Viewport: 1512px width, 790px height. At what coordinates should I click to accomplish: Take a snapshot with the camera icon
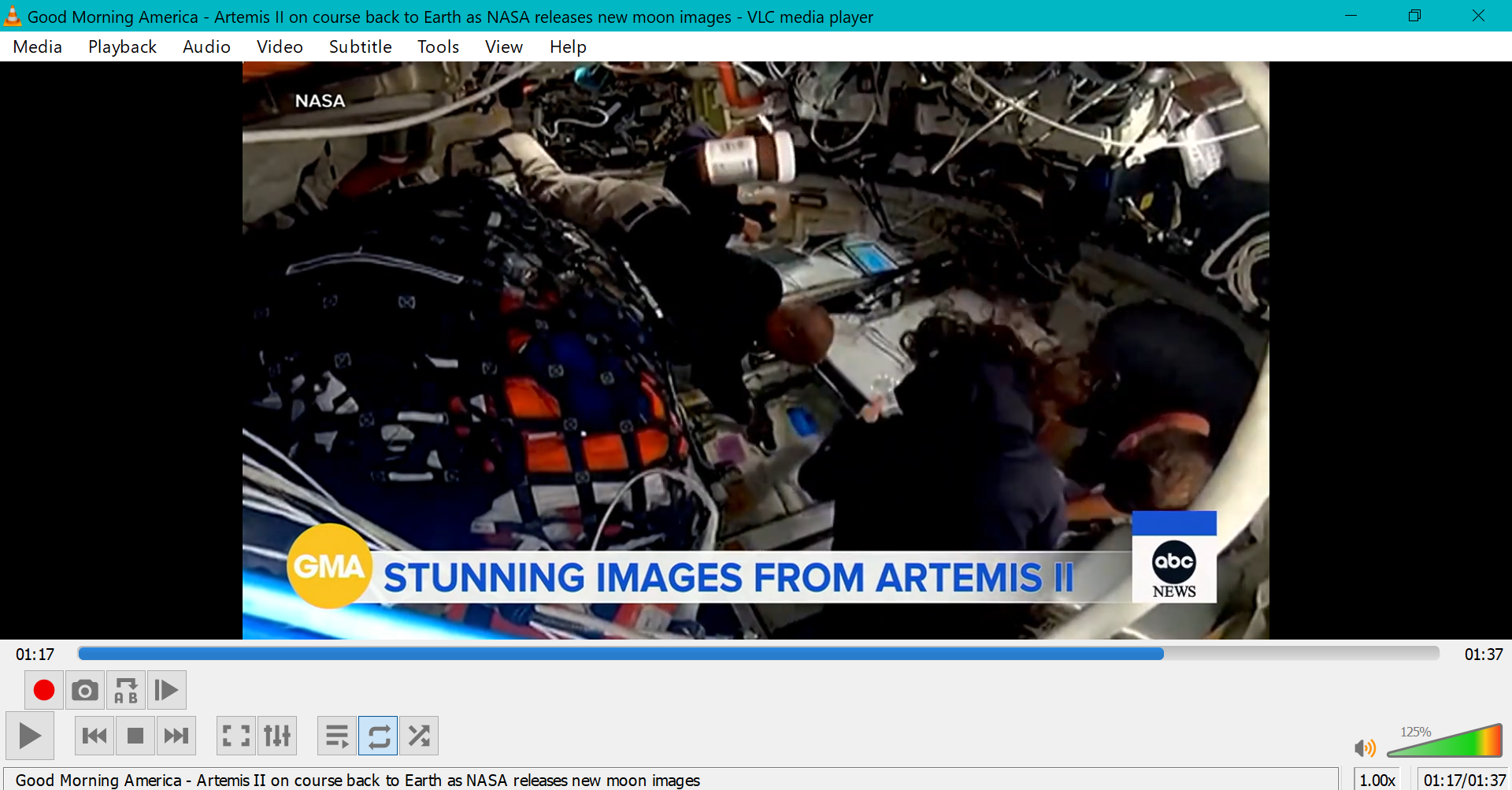[x=85, y=691]
